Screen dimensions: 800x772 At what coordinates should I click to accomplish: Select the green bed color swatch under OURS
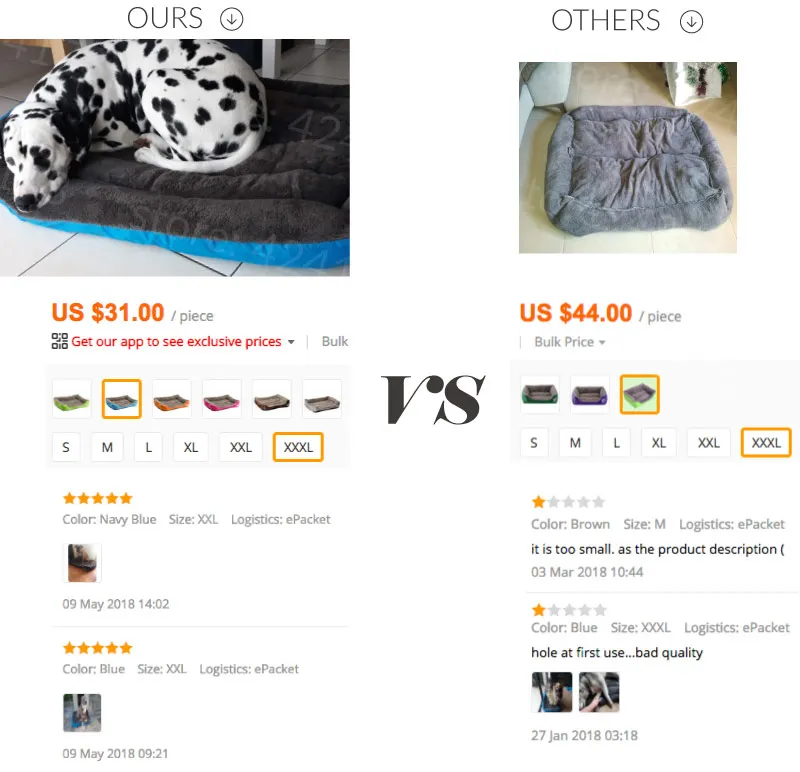pos(71,399)
